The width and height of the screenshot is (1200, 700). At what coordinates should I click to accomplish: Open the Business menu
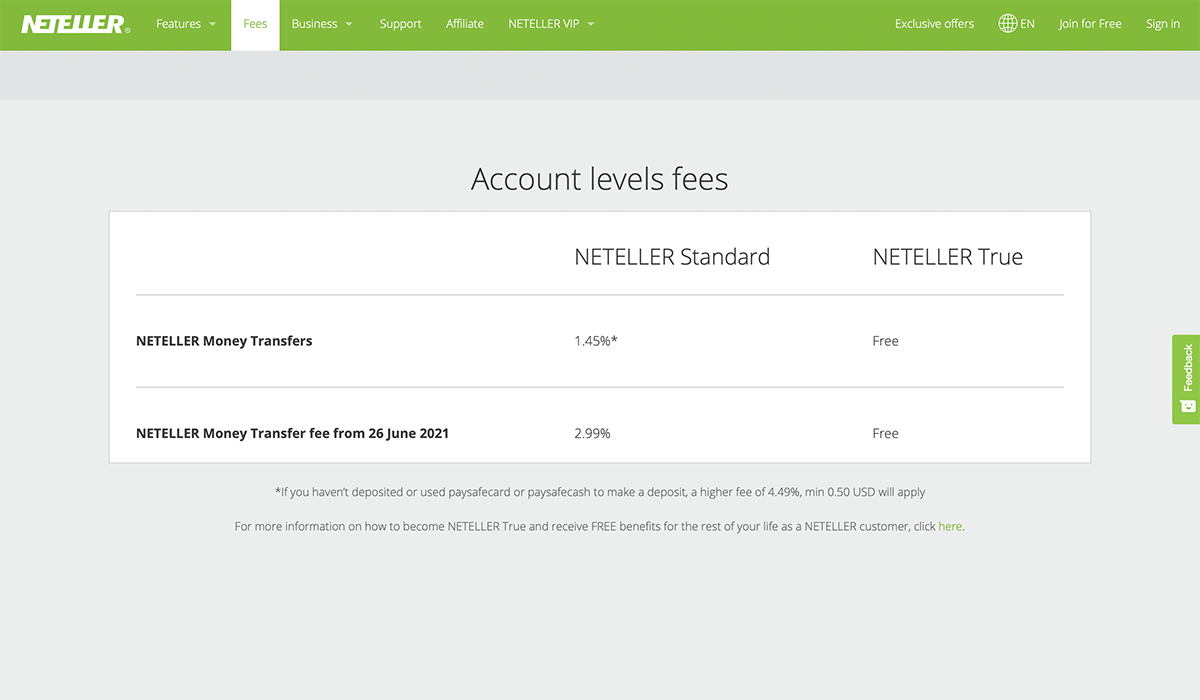tap(314, 24)
